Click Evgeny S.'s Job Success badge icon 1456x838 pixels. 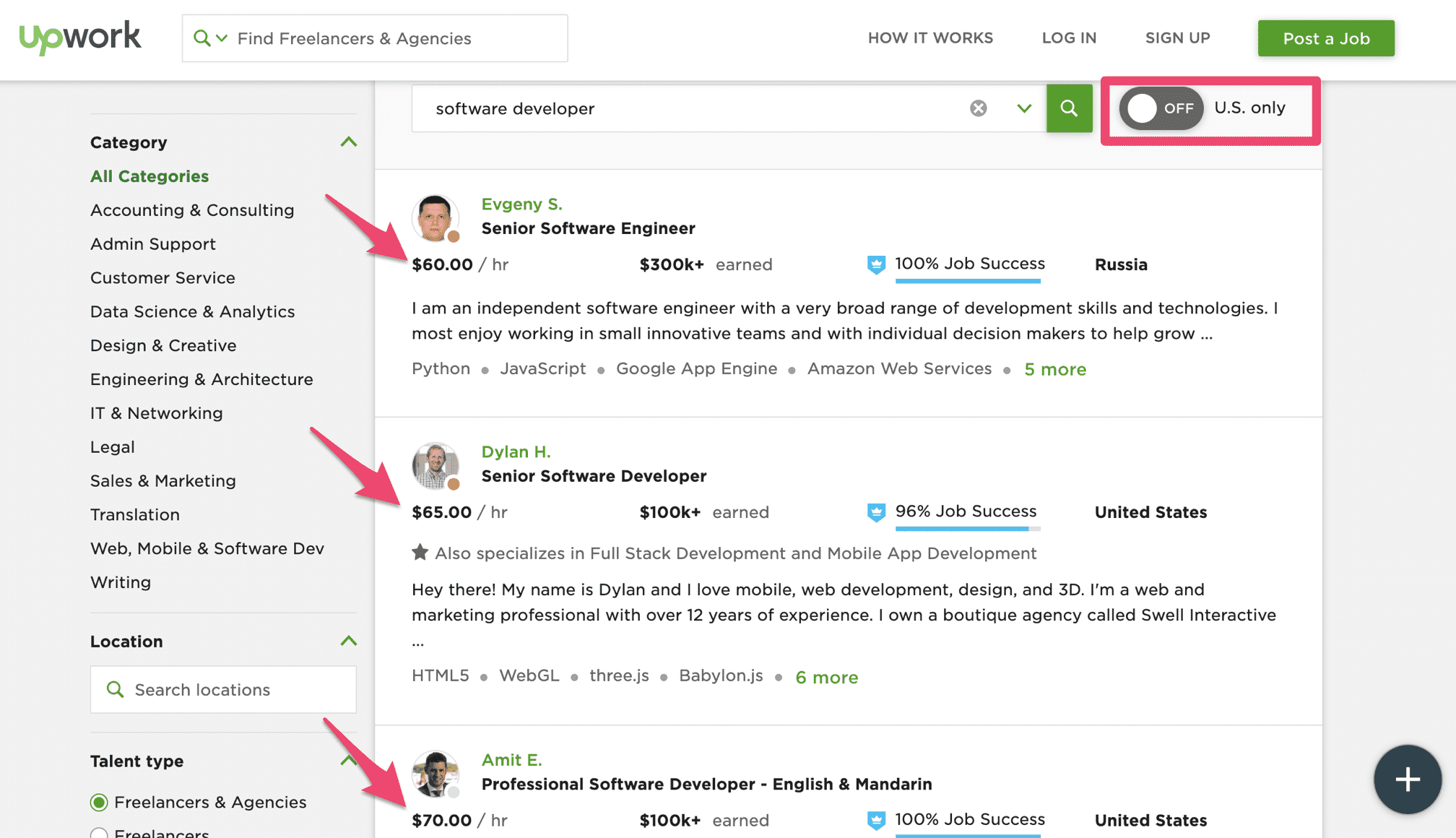tap(876, 264)
